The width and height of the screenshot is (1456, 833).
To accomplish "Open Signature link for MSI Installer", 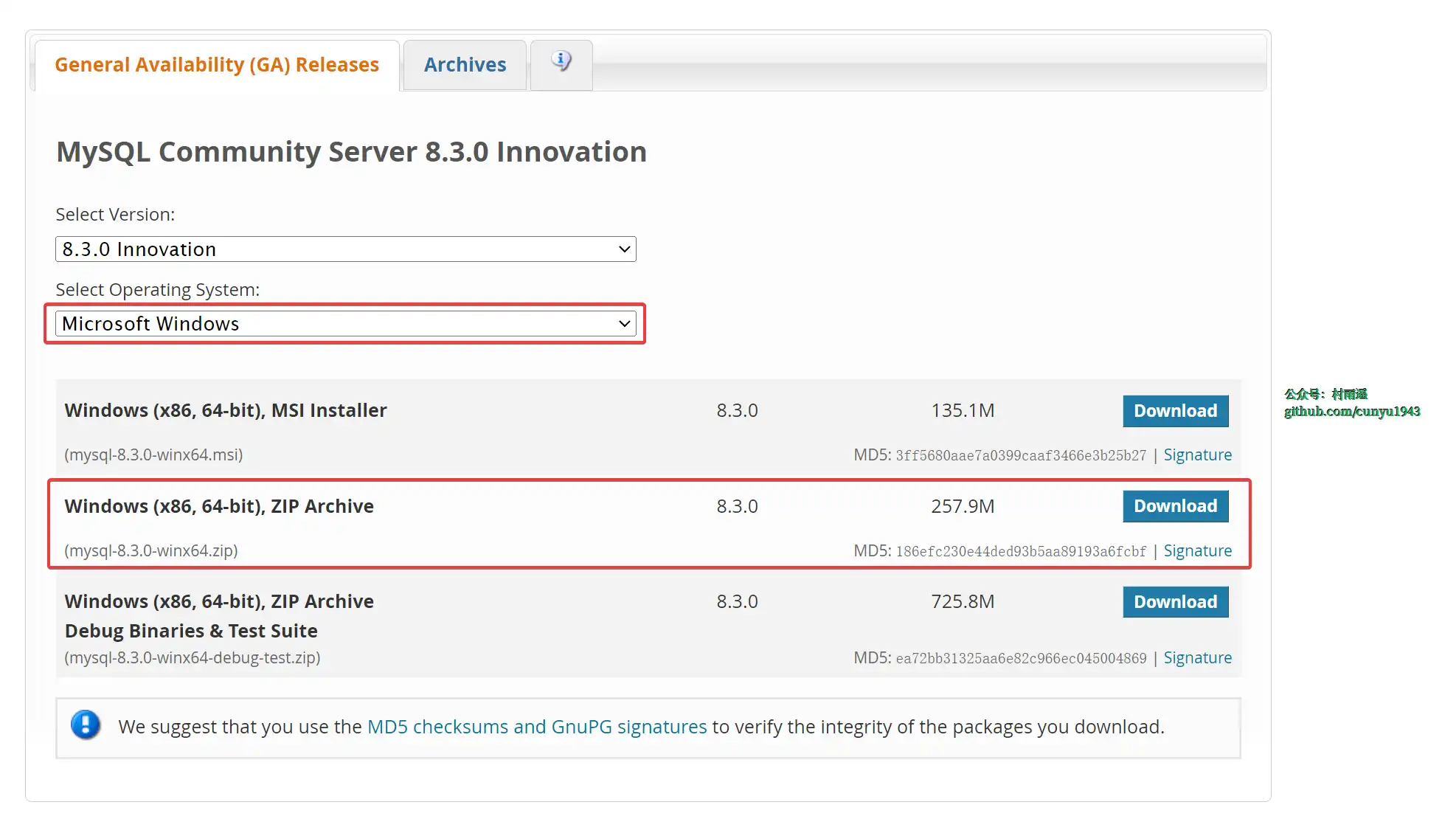I will pos(1197,455).
